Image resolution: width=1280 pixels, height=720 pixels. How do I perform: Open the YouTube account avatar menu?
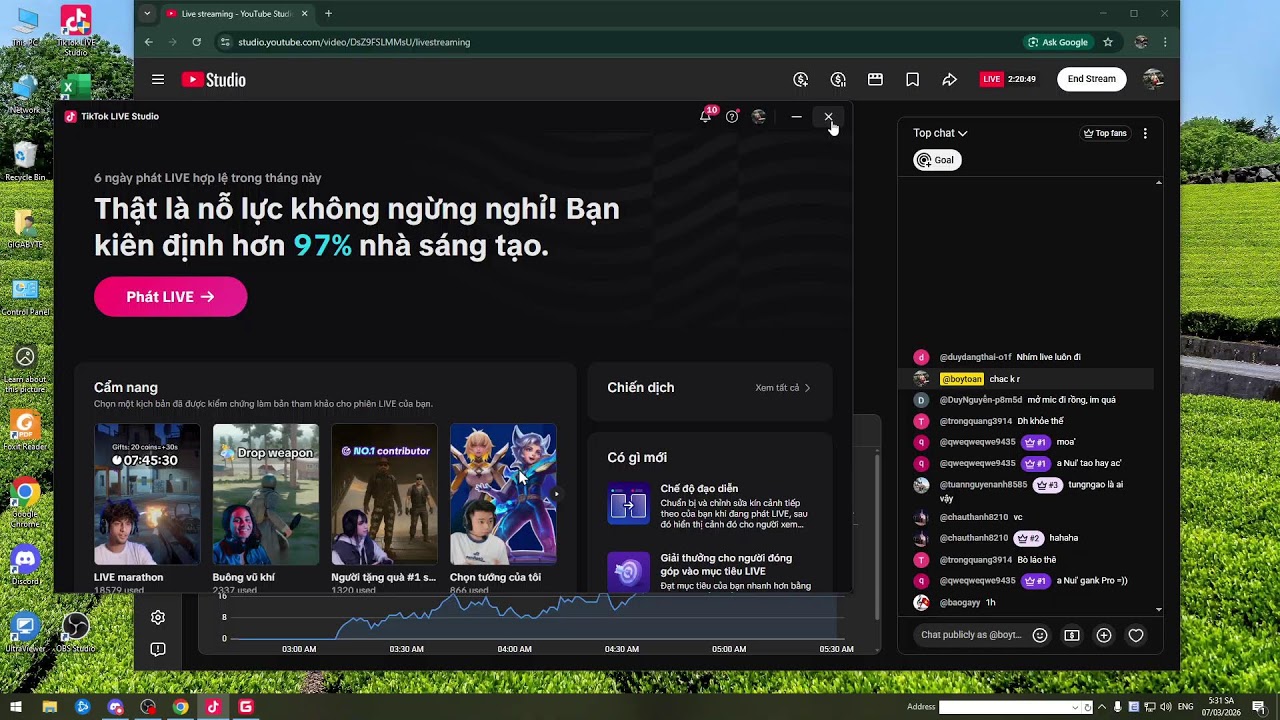pos(1153,79)
